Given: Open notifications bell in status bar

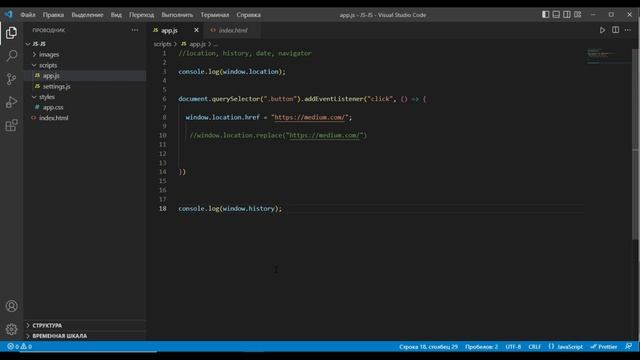Looking at the screenshot, I should click(629, 347).
